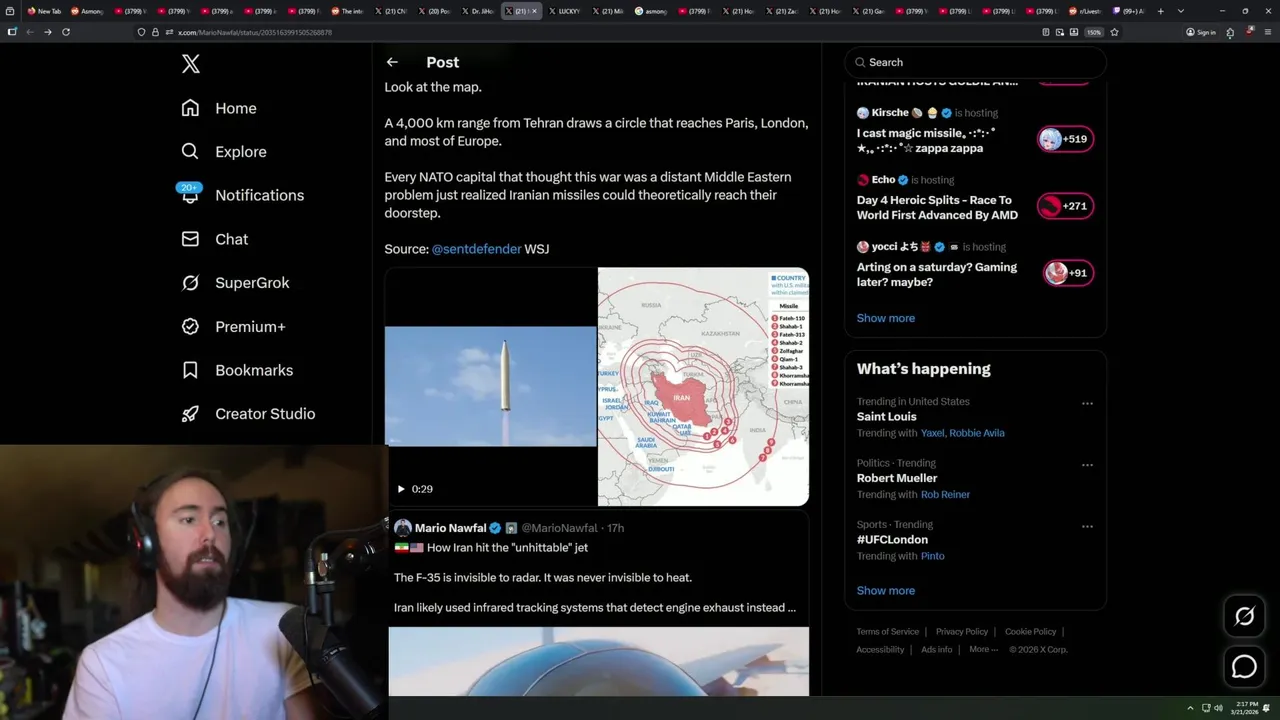The image size is (1280, 720).
Task: Click Show more under live spaces
Action: pos(885,318)
